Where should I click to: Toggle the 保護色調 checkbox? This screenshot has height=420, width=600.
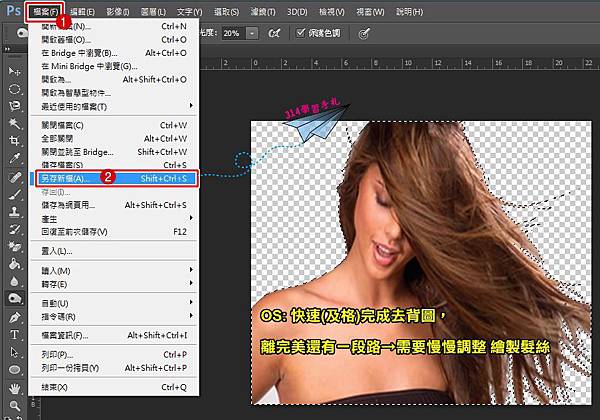click(301, 33)
